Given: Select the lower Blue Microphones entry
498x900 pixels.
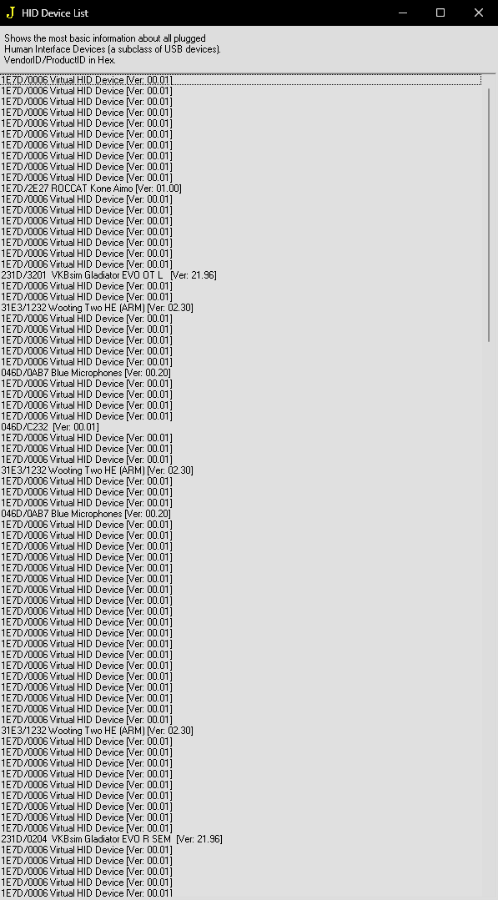Looking at the screenshot, I should 85,514.
